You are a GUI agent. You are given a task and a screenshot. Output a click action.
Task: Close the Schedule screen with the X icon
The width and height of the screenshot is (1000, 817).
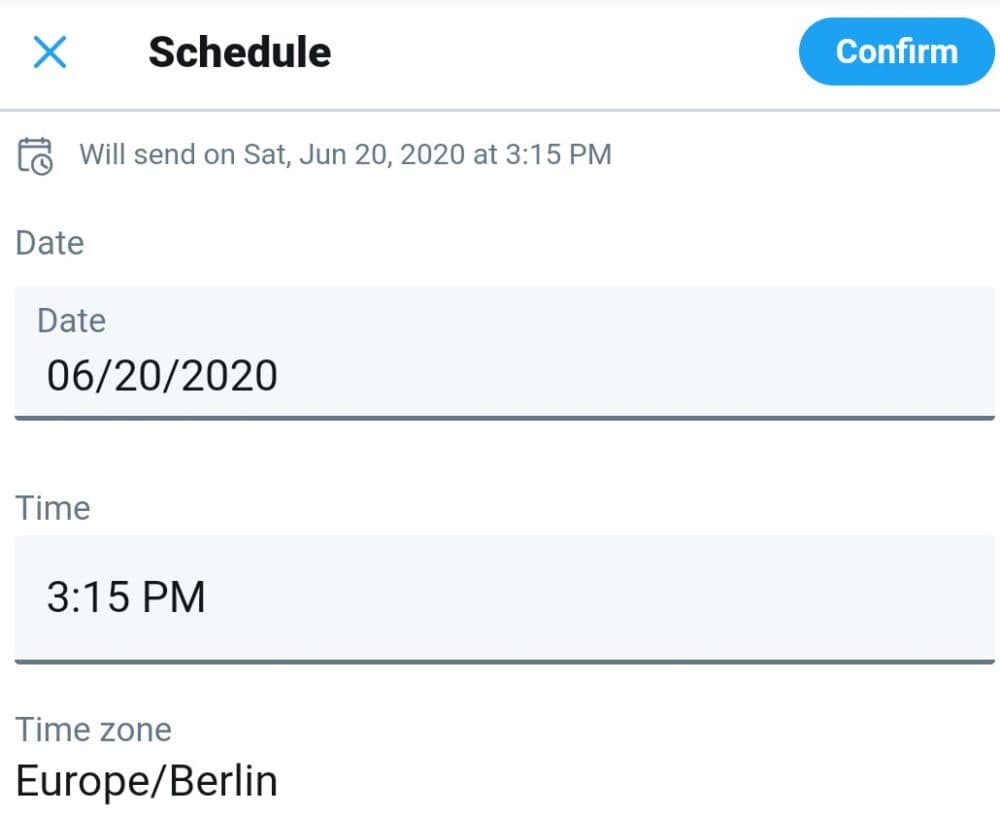(x=50, y=52)
